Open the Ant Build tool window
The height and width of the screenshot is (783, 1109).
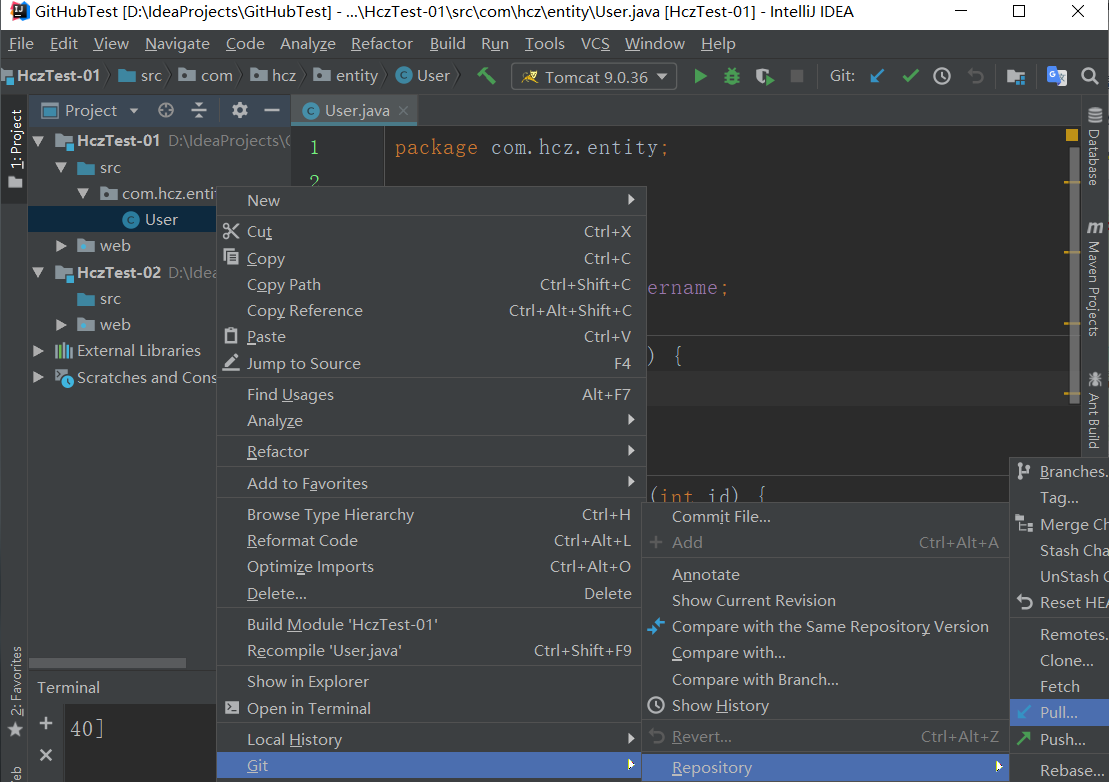point(1094,410)
